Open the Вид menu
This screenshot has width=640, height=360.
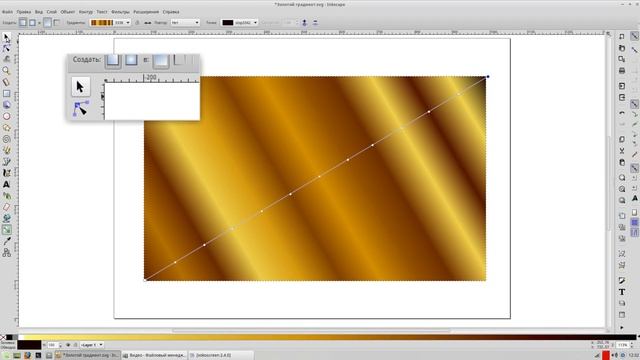tap(39, 12)
